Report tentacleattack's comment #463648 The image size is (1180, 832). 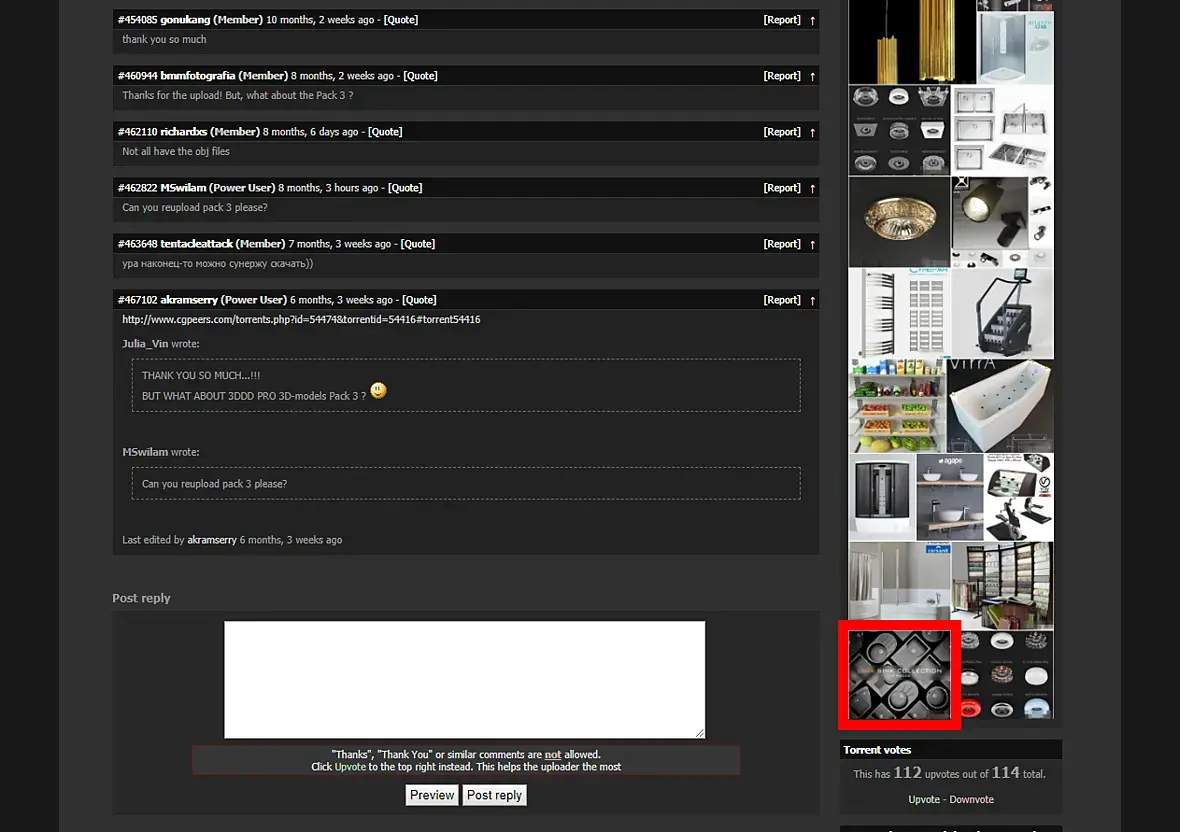tap(782, 244)
